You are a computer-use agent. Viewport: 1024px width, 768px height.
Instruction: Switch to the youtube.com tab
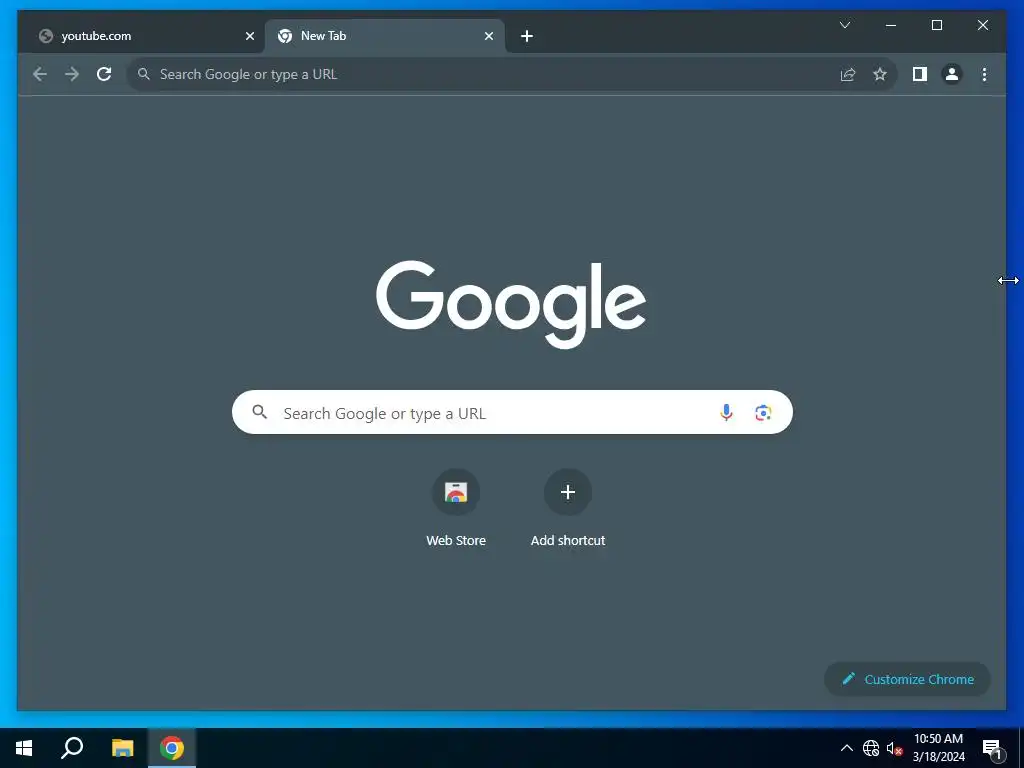coord(144,37)
